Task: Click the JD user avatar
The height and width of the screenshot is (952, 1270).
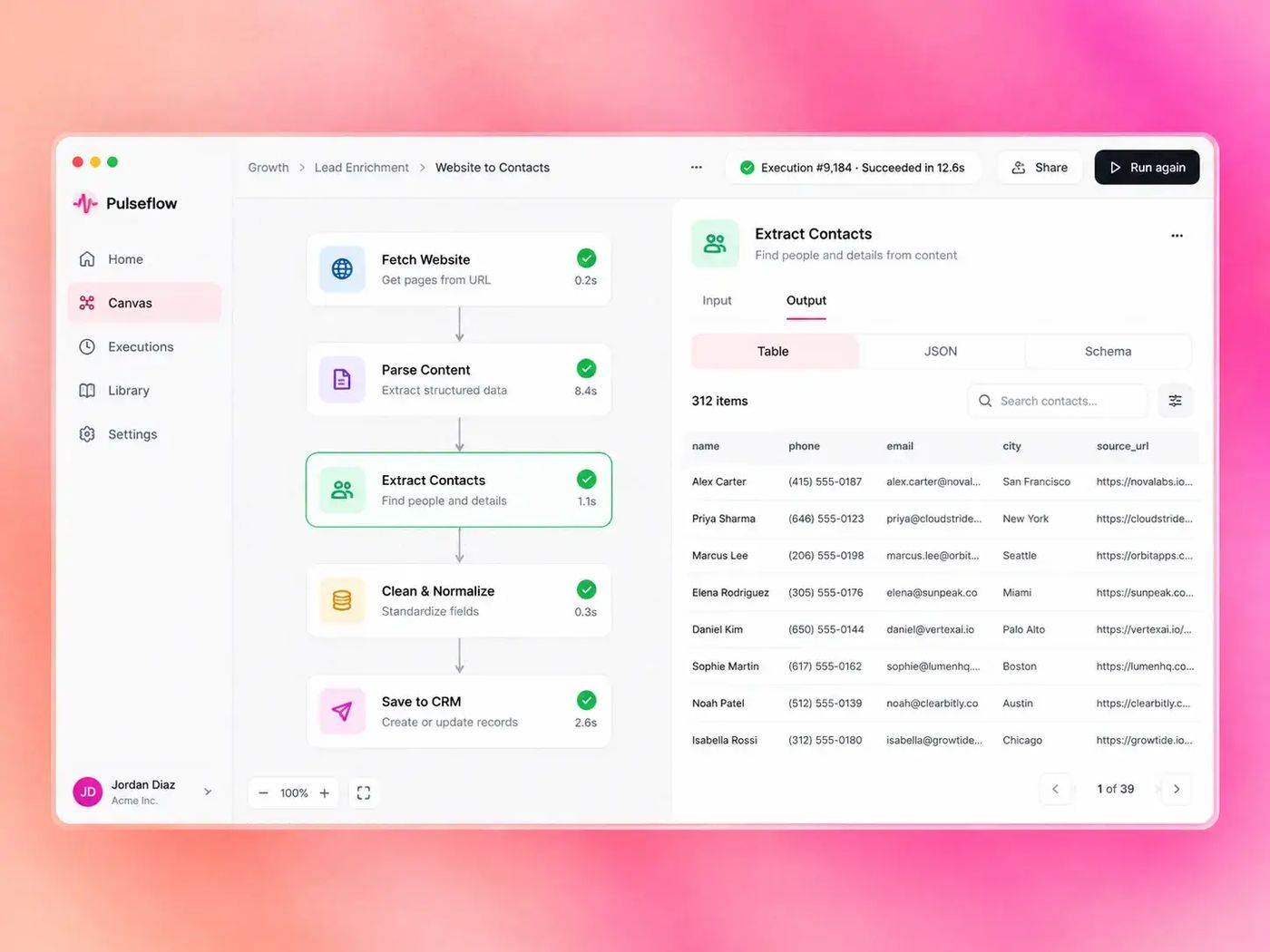Action: [x=88, y=792]
